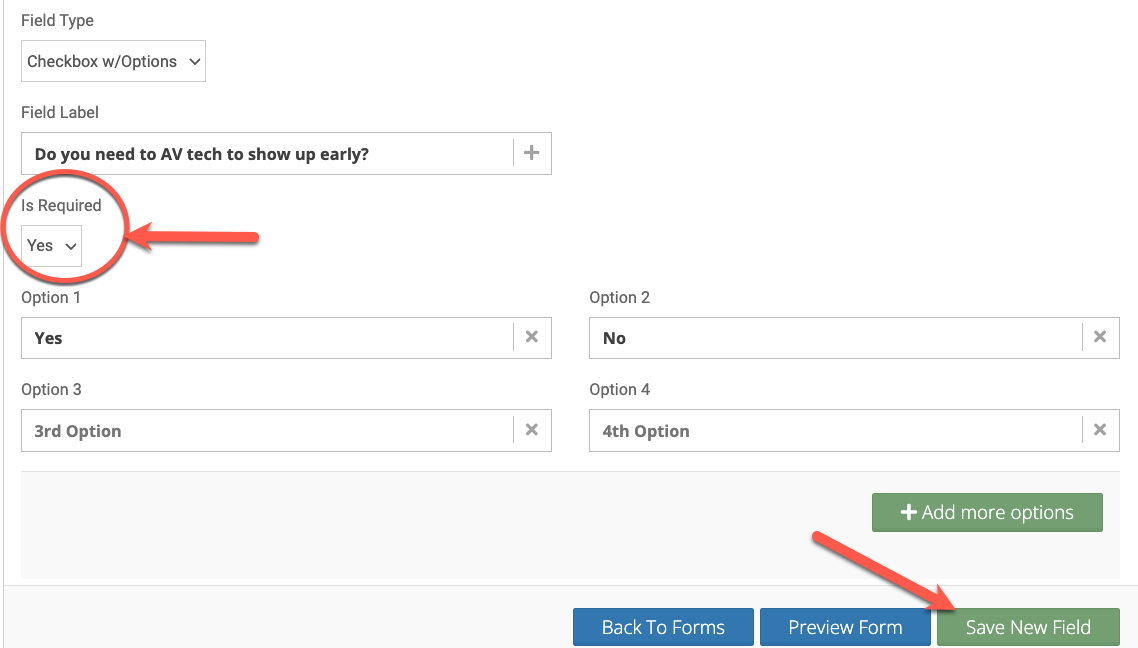Remove the 3rd Option text via X icon
Image resolution: width=1138 pixels, height=648 pixels.
pos(531,429)
